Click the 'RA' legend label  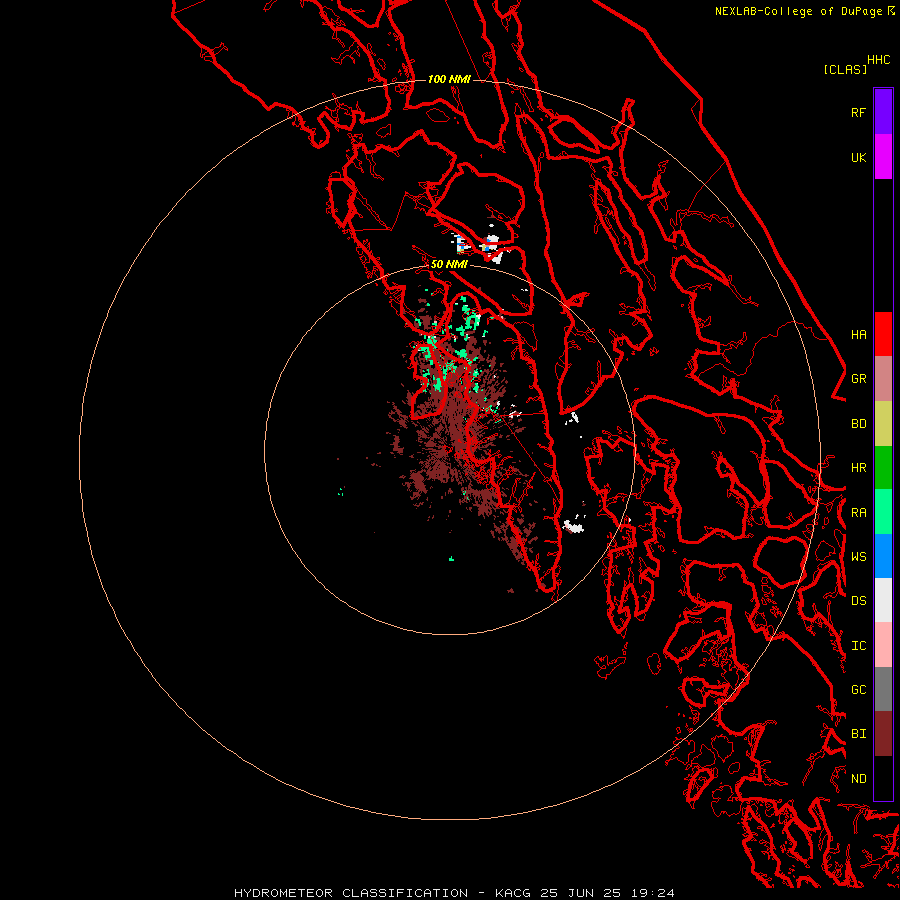pyautogui.click(x=858, y=513)
